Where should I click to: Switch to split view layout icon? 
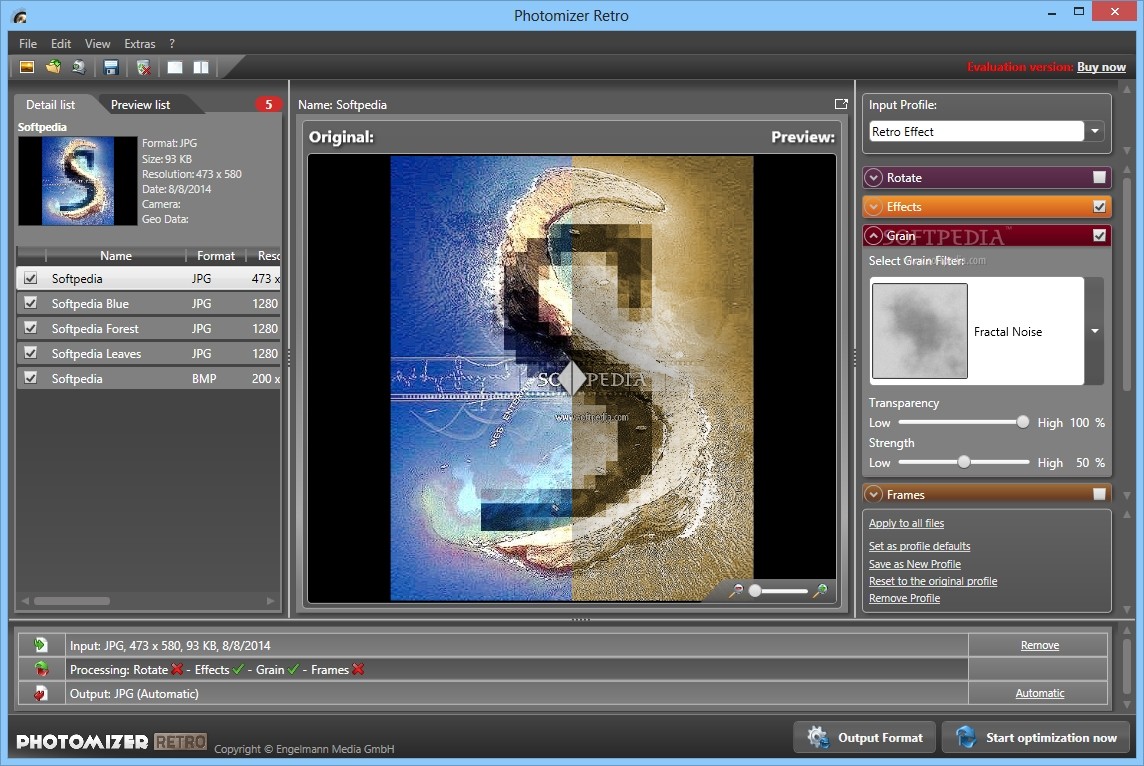[x=201, y=67]
